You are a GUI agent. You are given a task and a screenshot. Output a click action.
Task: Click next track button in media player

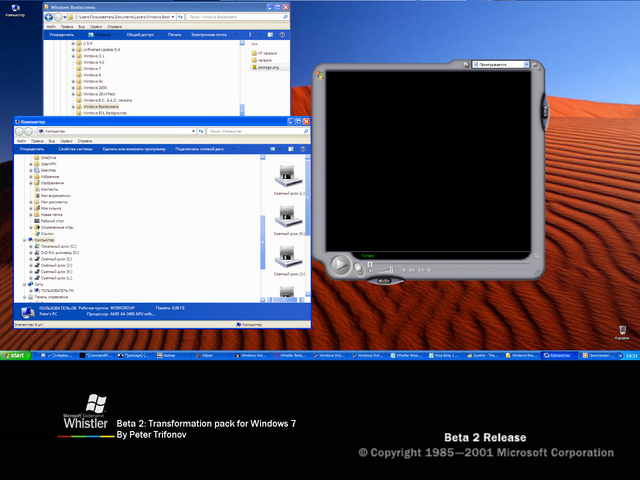(x=429, y=270)
